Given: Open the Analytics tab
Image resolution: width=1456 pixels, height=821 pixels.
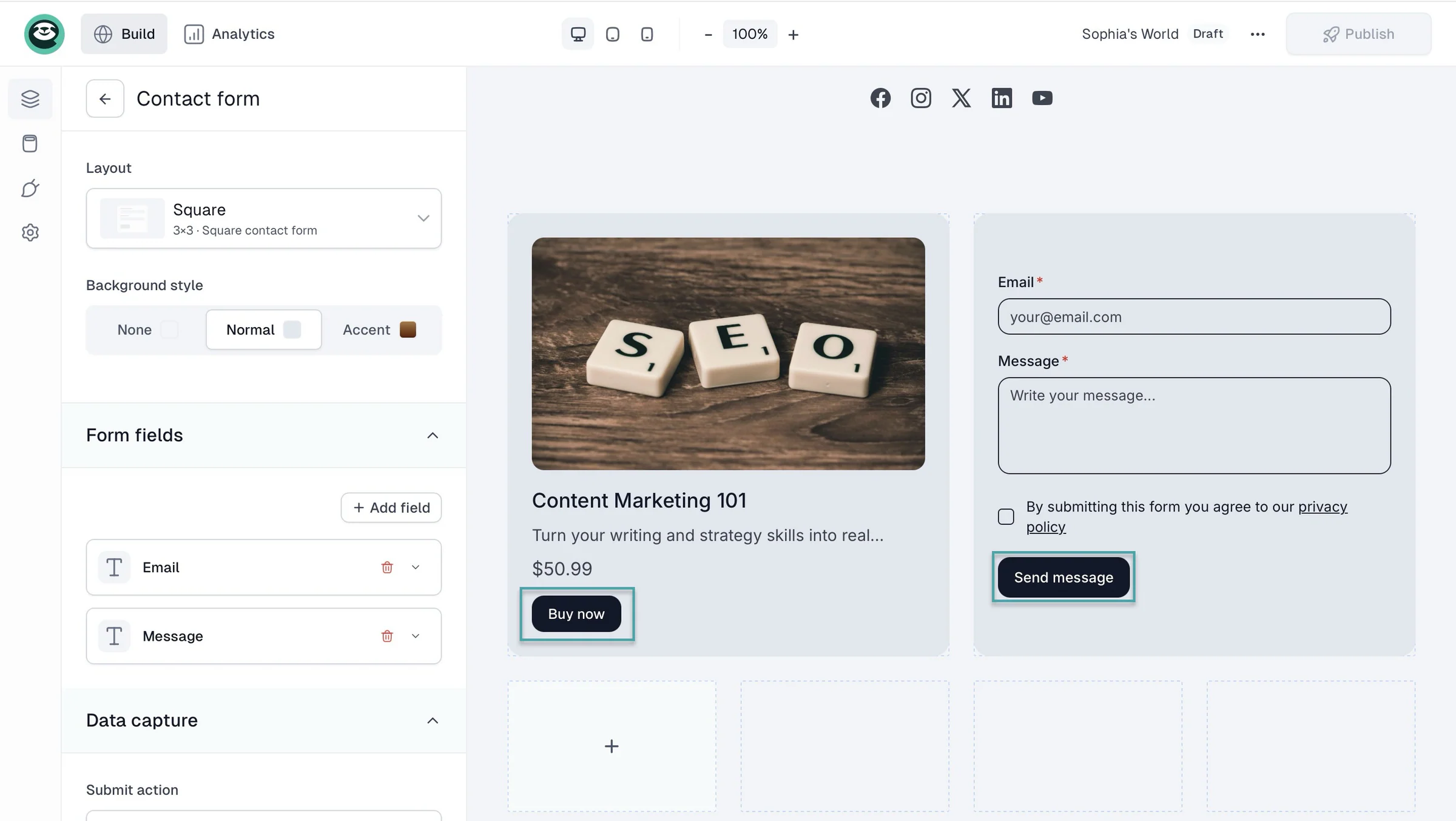Looking at the screenshot, I should point(229,34).
